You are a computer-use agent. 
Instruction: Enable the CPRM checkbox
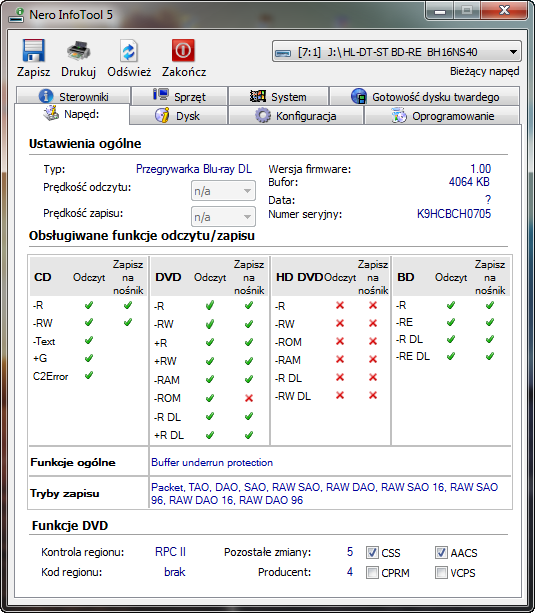372,573
